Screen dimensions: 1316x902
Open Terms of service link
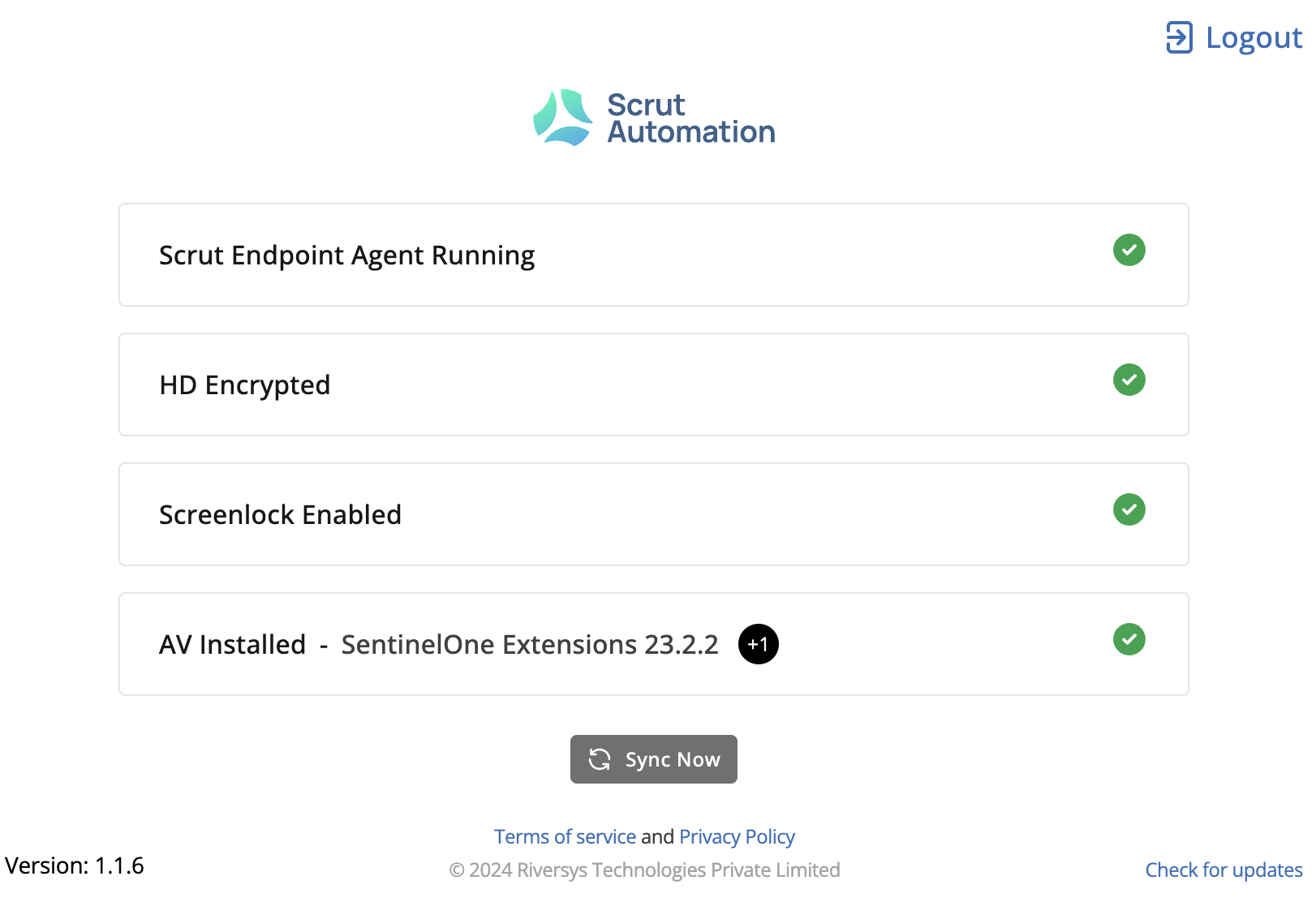pyautogui.click(x=565, y=836)
